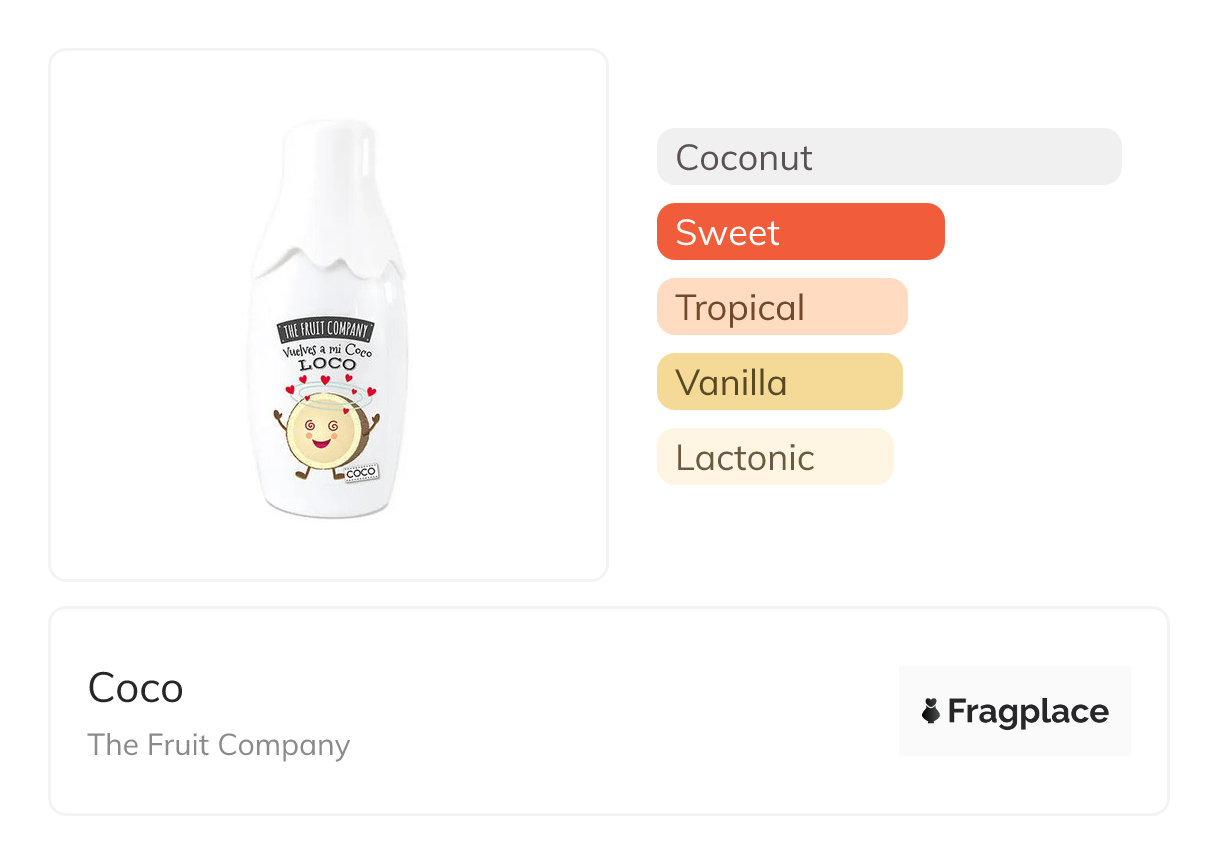Click The Fruit Company banner on bottle
The width and height of the screenshot is (1218, 864).
point(326,331)
